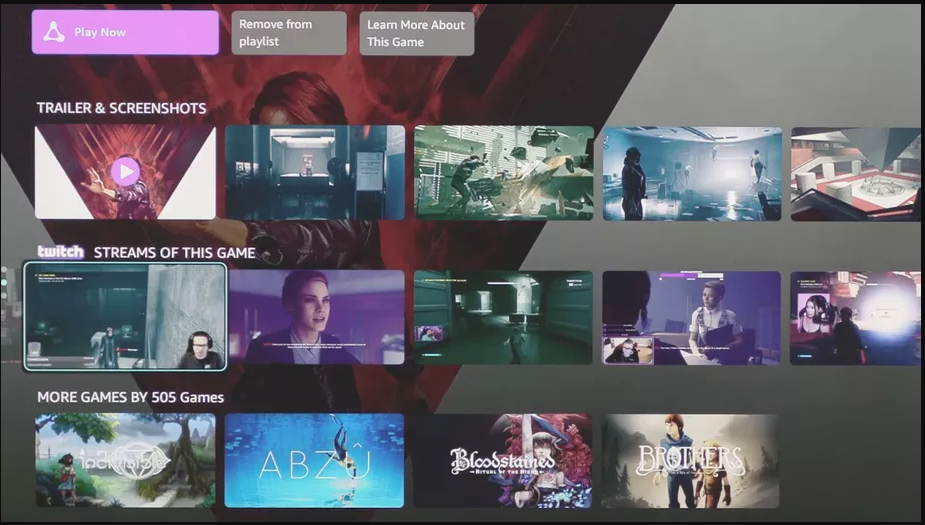Play the trailer video thumbnail
925x525 pixels.
point(125,172)
